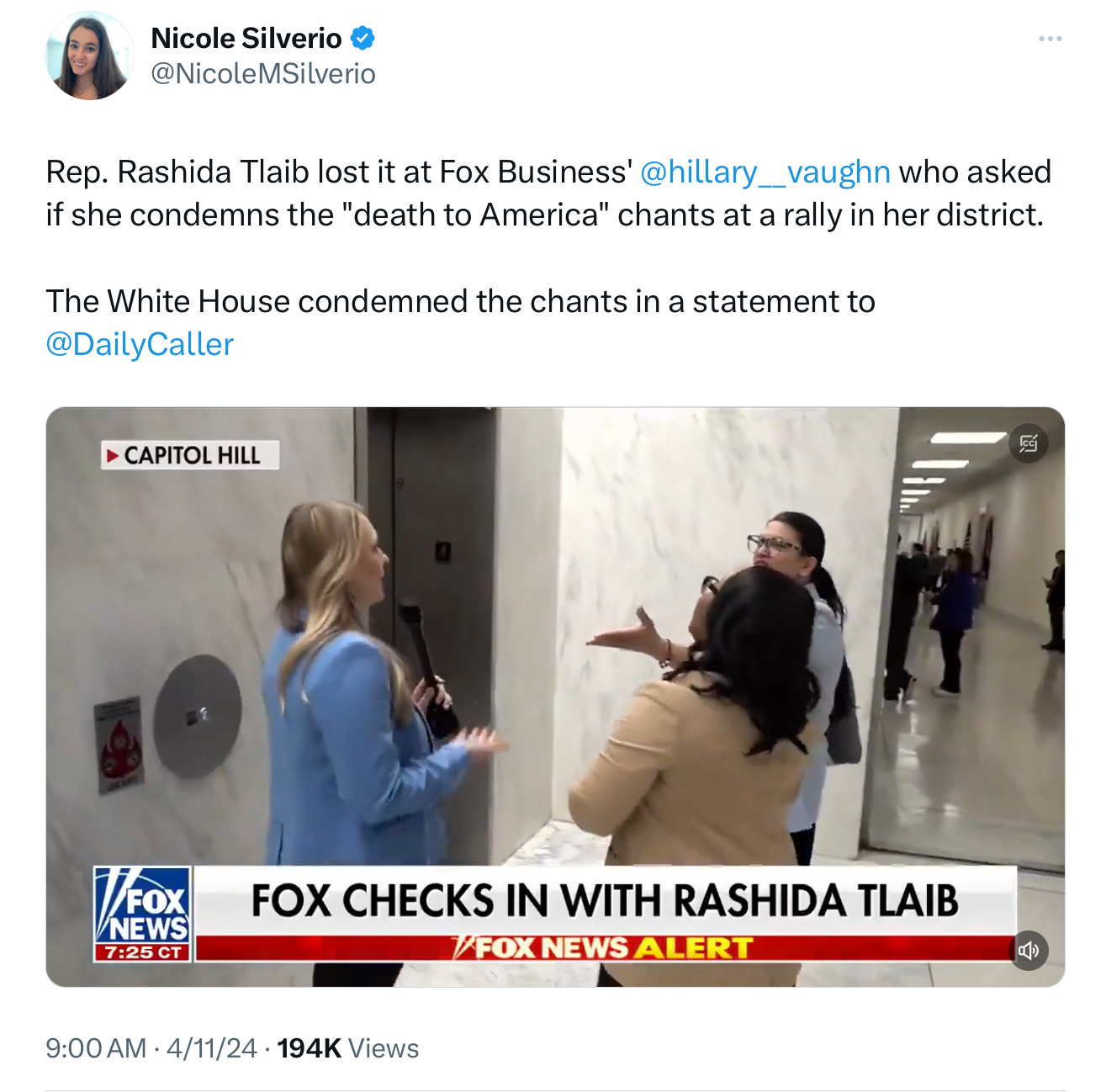The height and width of the screenshot is (1092, 1106).
Task: Click the Fox Checks In headline chyron
Action: pyautogui.click(x=605, y=900)
